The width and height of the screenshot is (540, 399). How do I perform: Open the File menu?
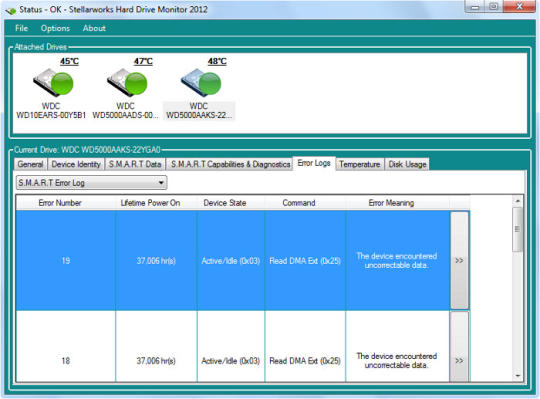click(x=21, y=28)
